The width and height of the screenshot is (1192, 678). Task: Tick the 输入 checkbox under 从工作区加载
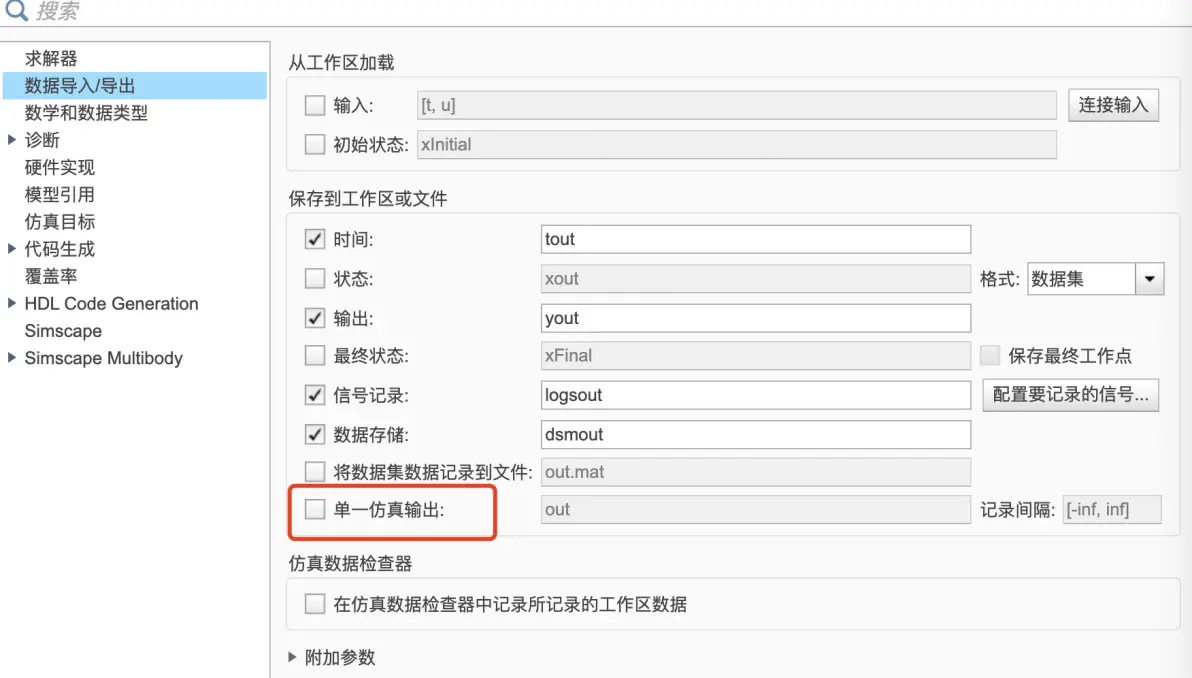pos(315,105)
